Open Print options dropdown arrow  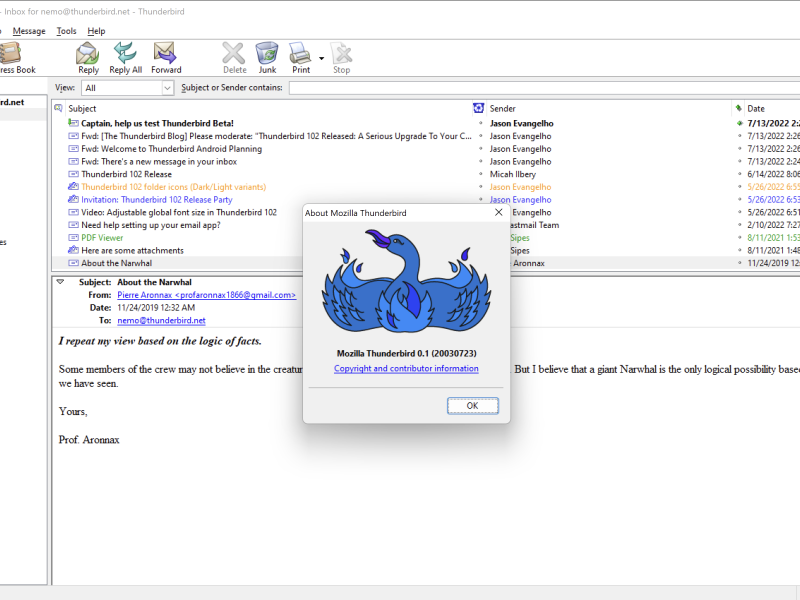pyautogui.click(x=321, y=58)
